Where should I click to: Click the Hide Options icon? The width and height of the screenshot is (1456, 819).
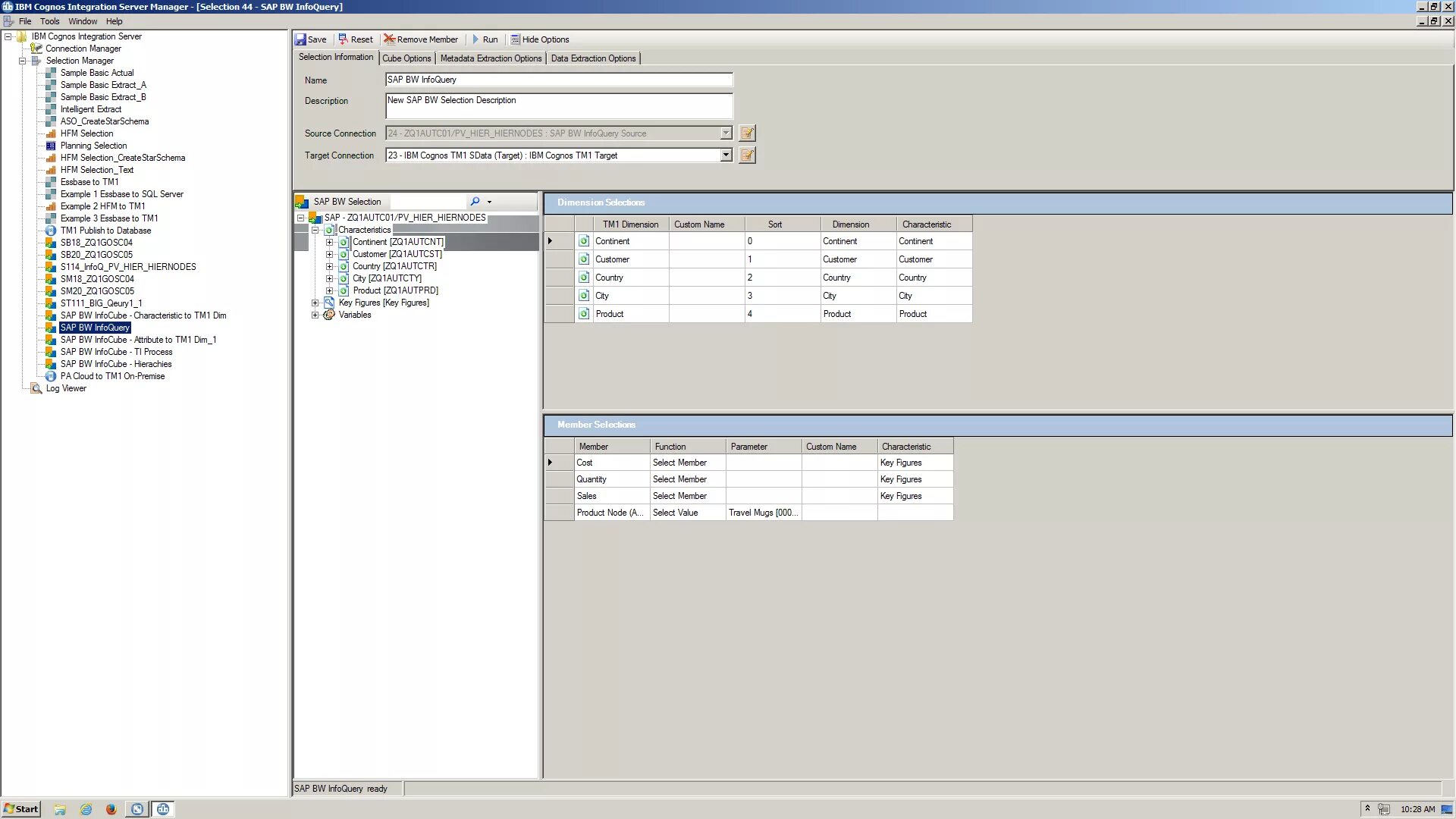[x=514, y=39]
